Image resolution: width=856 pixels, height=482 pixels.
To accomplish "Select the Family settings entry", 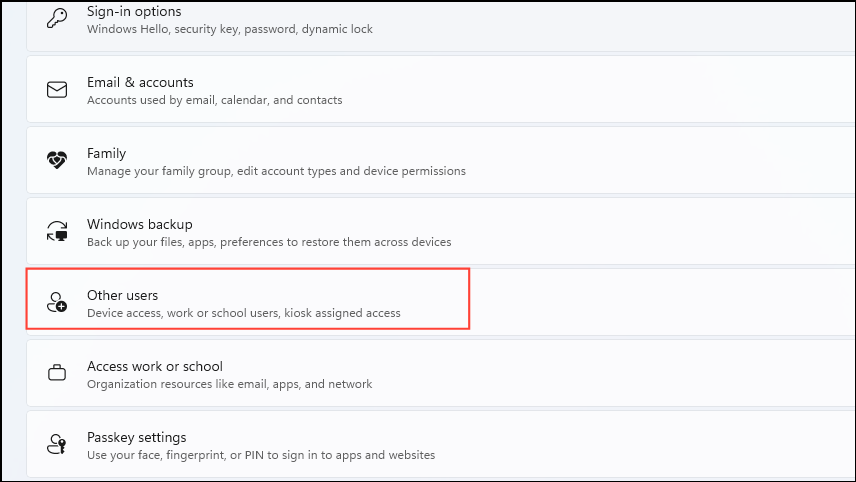I will tap(441, 160).
